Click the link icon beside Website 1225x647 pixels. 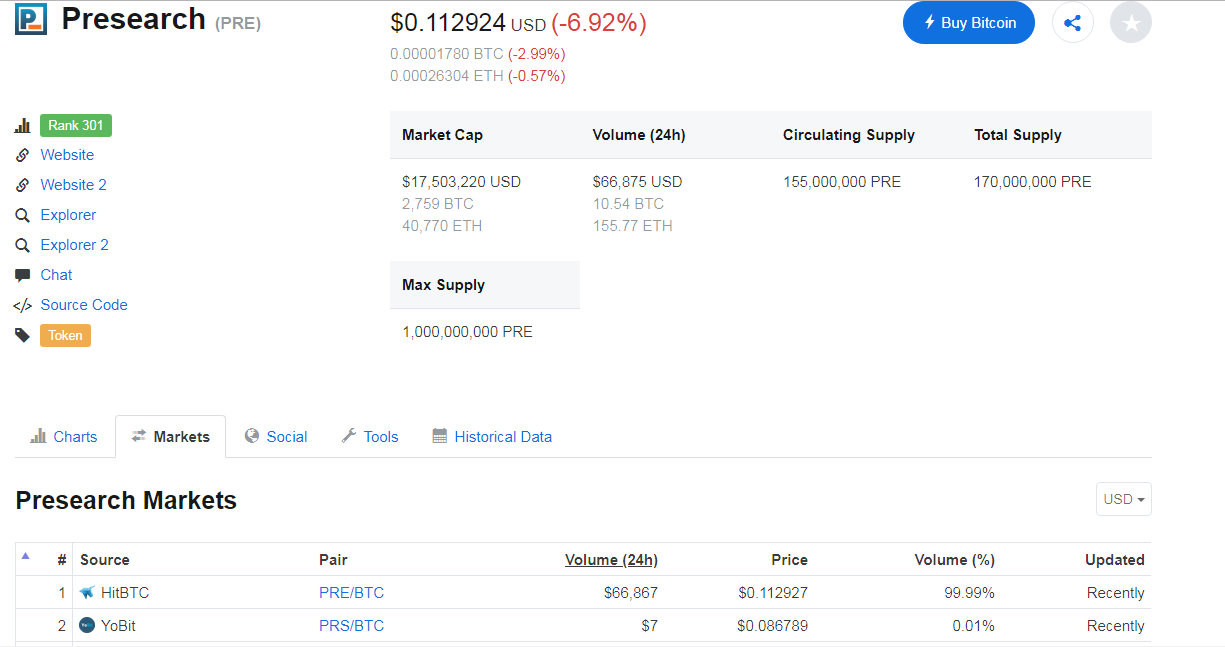click(x=22, y=156)
